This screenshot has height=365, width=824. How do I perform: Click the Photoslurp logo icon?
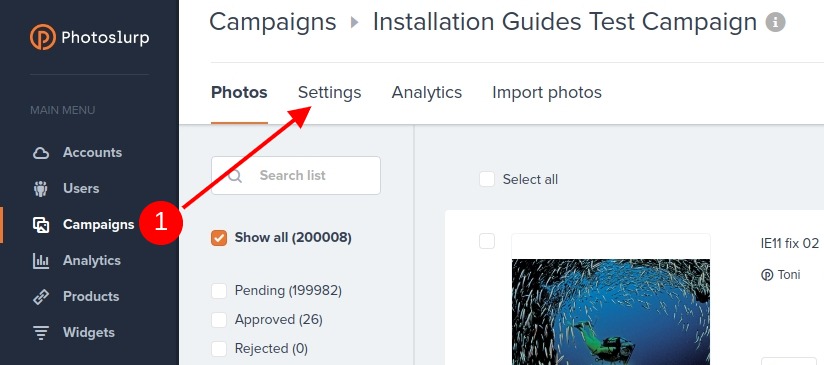click(43, 37)
